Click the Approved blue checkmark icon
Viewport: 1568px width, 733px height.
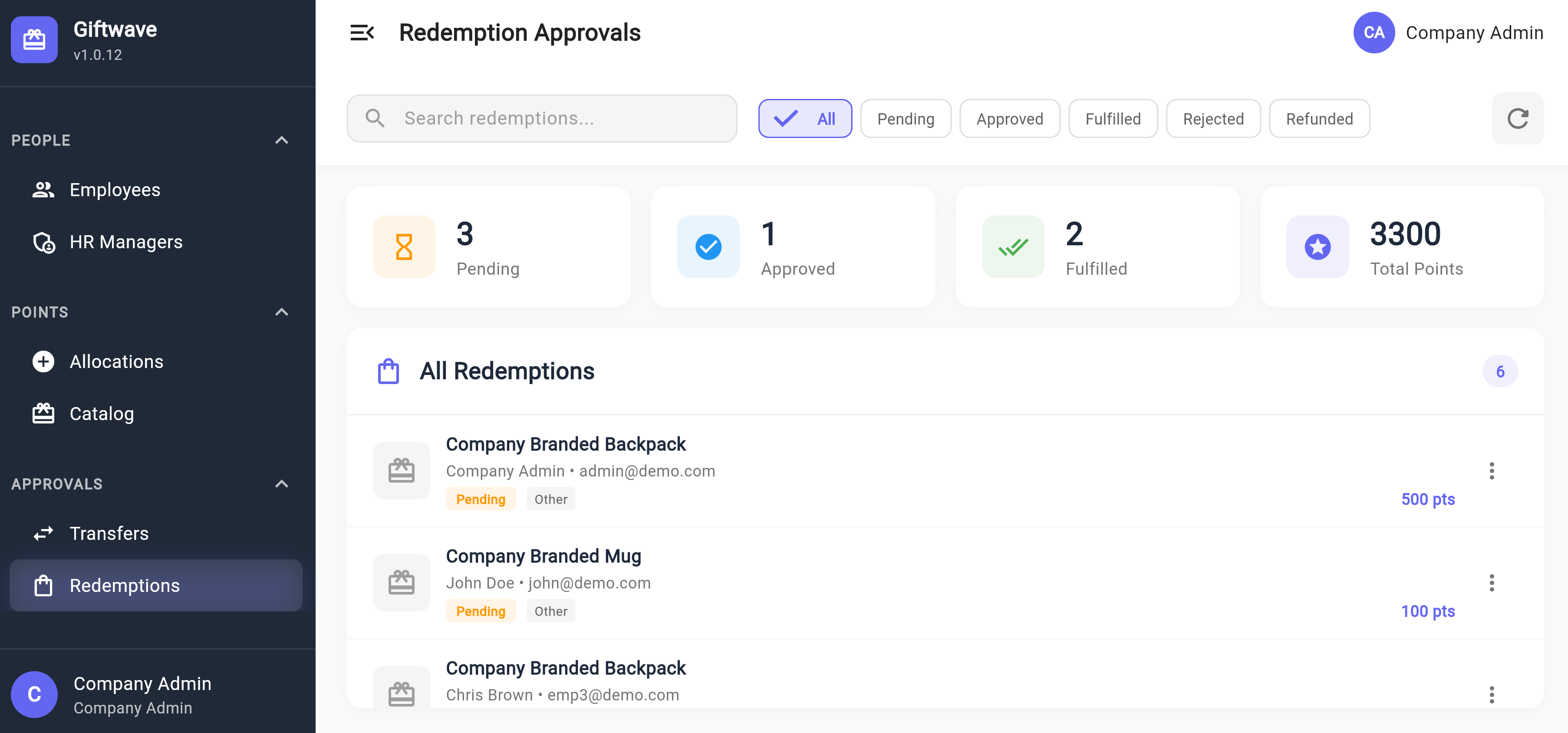tap(708, 247)
